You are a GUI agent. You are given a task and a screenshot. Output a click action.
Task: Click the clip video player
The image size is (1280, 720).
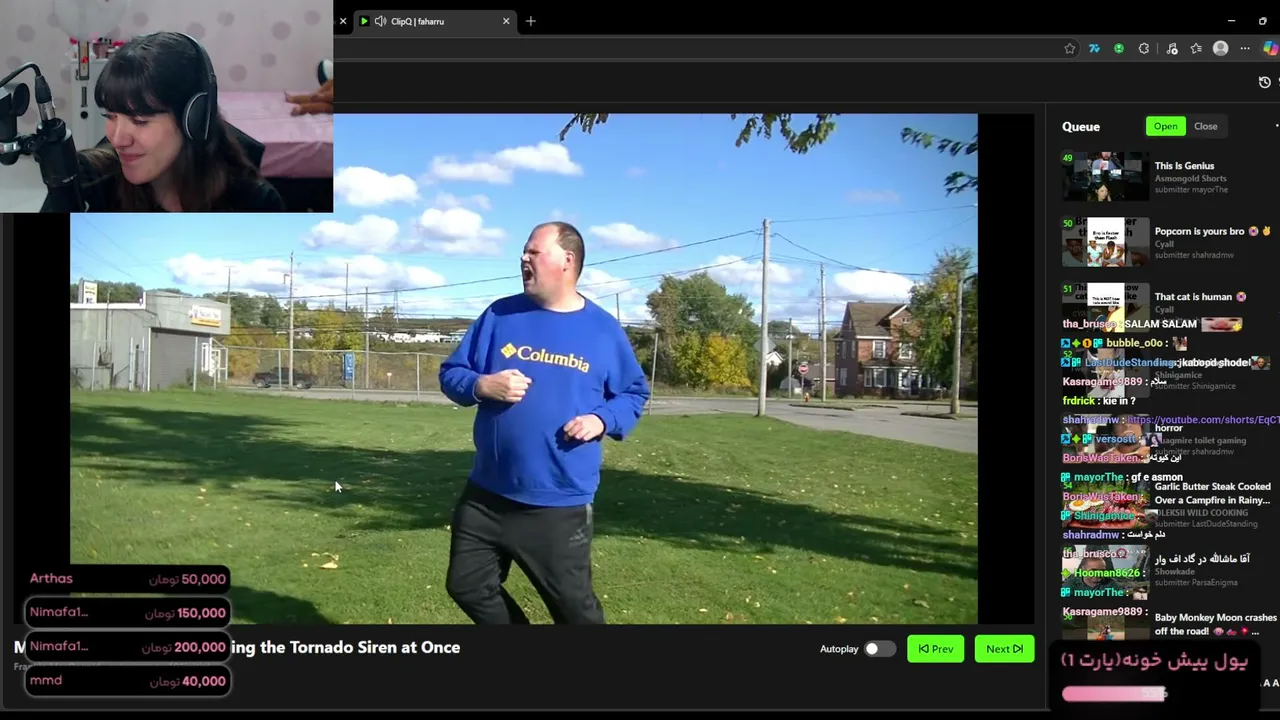(524, 369)
